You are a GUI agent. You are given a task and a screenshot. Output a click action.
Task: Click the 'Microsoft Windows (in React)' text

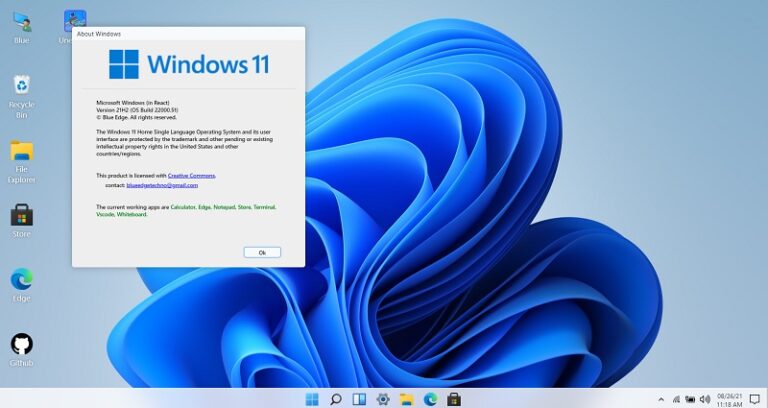(133, 103)
